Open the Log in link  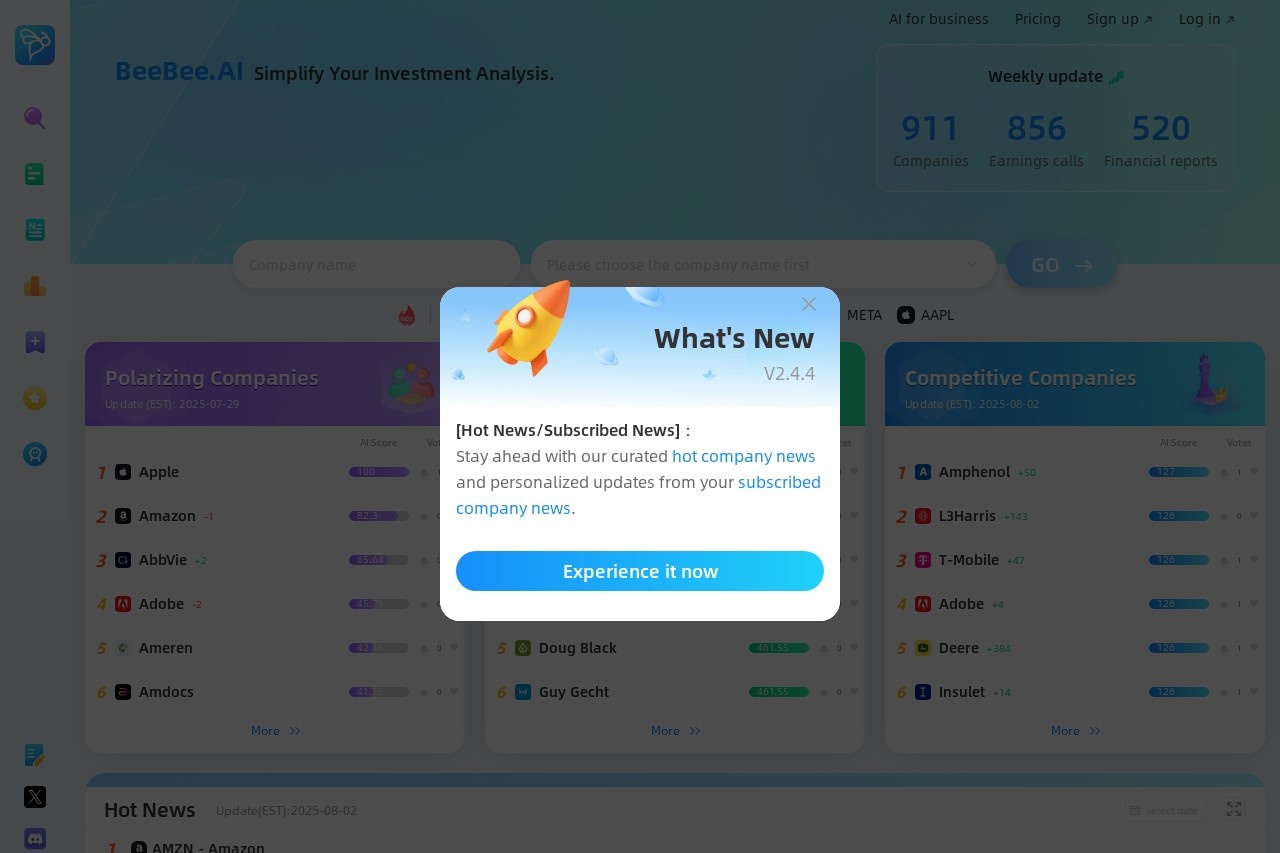coord(1207,19)
